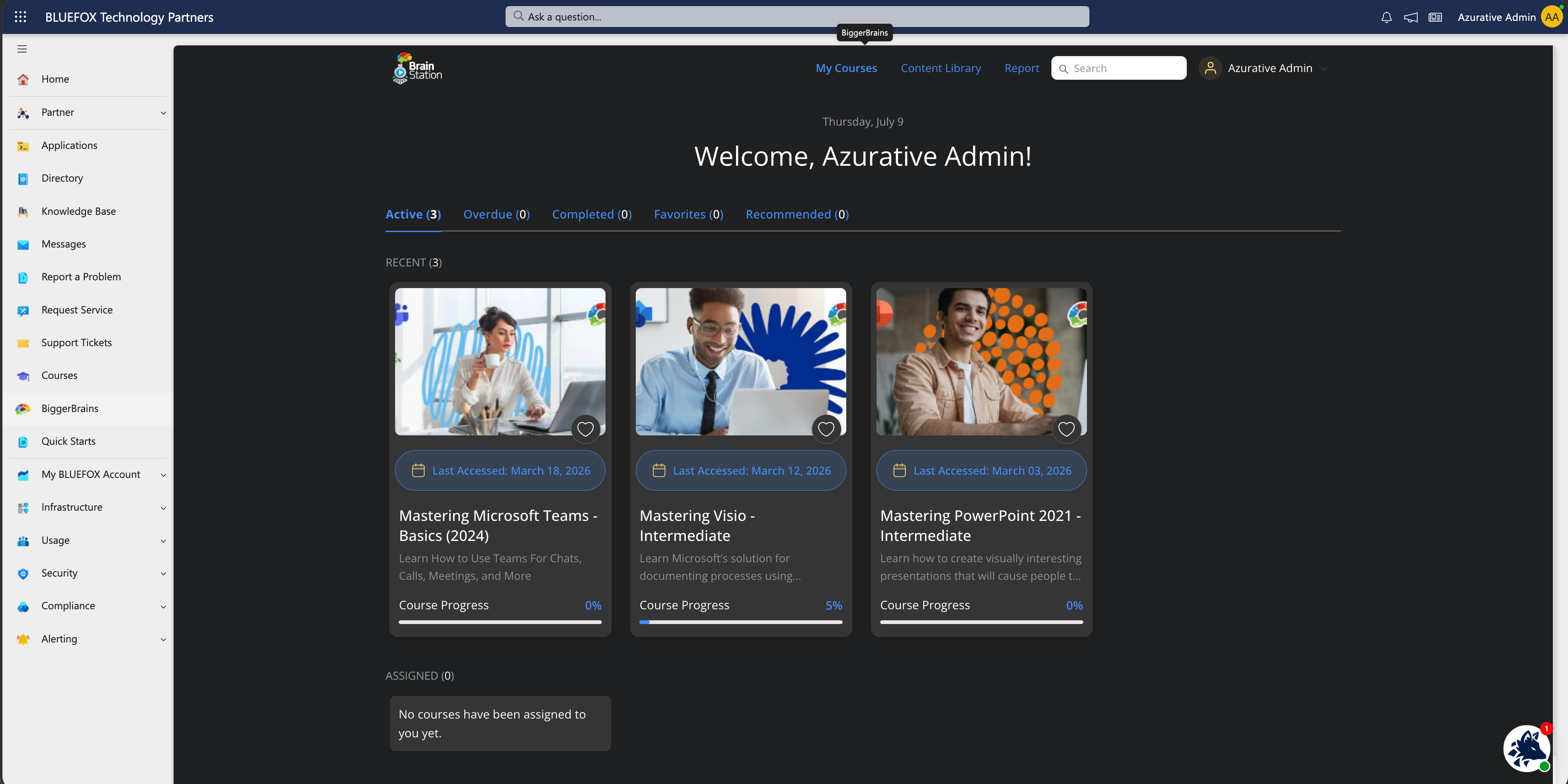Open the Mastering PowerPoint course thumbnail
The height and width of the screenshot is (784, 1568).
tap(981, 361)
